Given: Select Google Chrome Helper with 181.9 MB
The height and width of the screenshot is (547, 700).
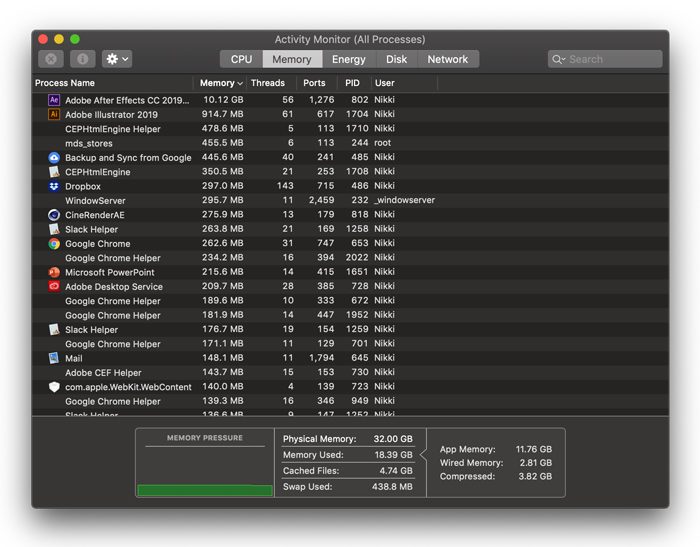Looking at the screenshot, I should (350, 315).
